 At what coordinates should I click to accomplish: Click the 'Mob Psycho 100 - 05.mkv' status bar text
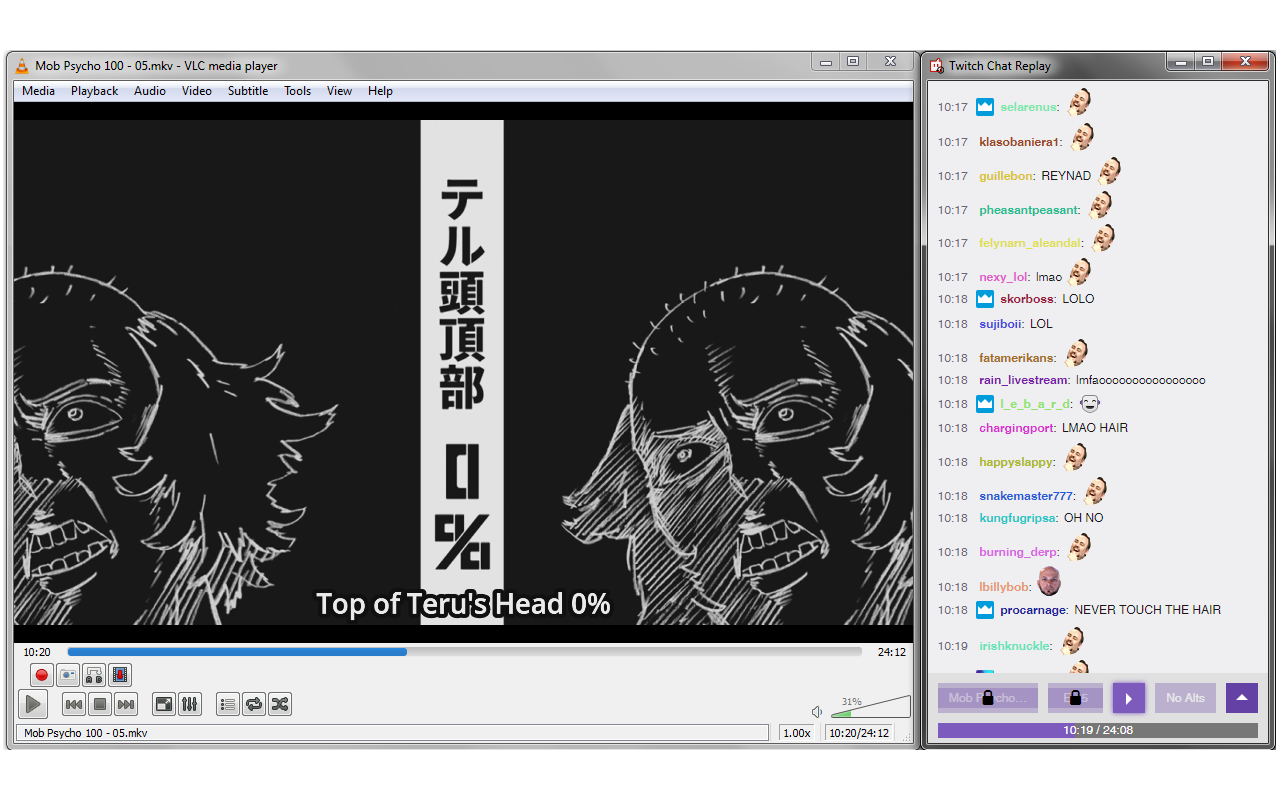pyautogui.click(x=85, y=733)
